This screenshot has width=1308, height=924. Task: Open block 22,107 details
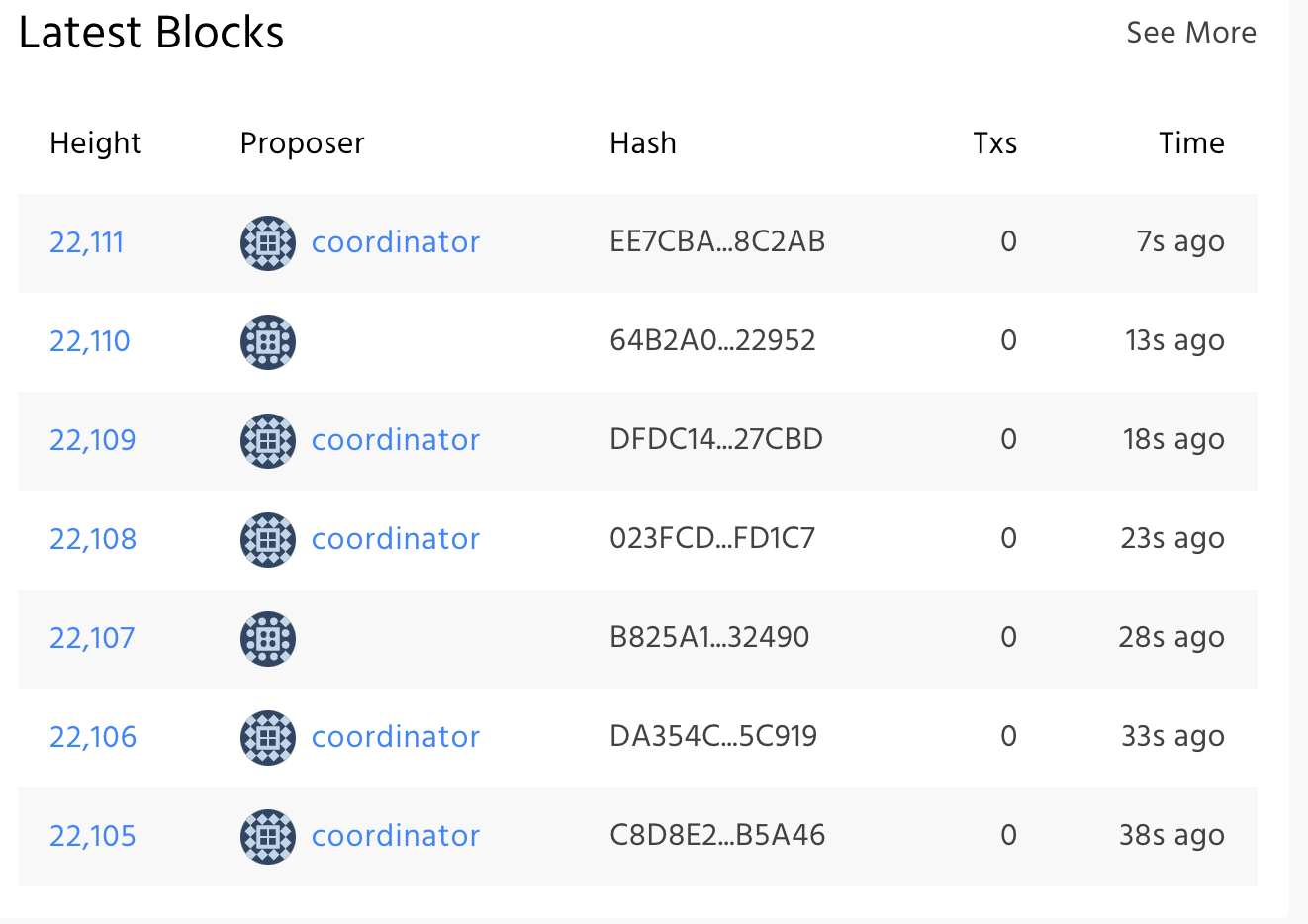[92, 638]
